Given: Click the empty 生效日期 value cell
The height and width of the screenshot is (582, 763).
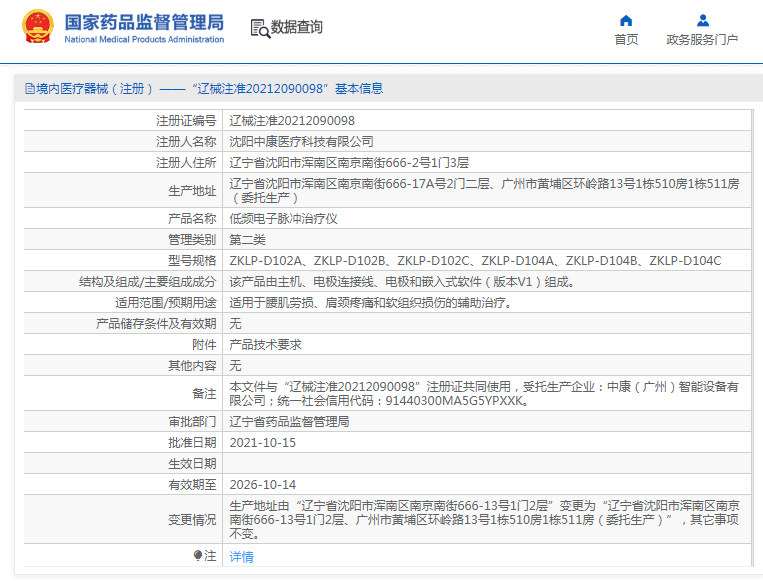Looking at the screenshot, I should point(487,464).
